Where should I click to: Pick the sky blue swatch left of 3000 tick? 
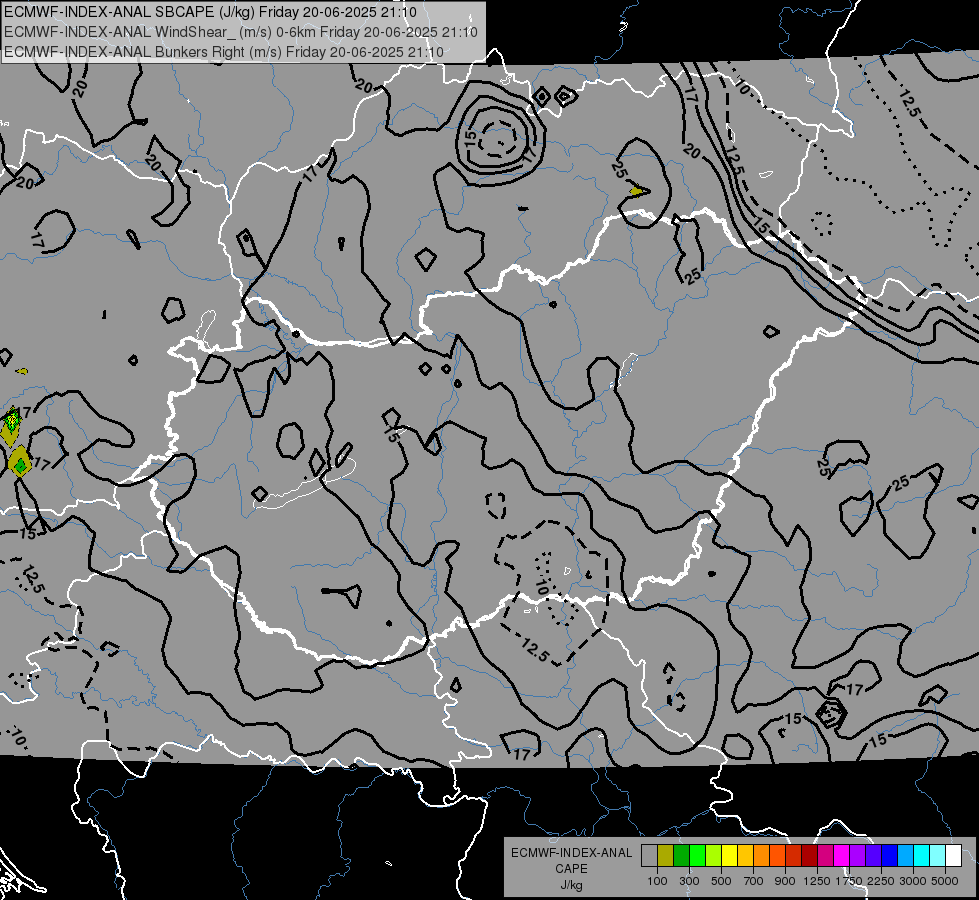906,856
